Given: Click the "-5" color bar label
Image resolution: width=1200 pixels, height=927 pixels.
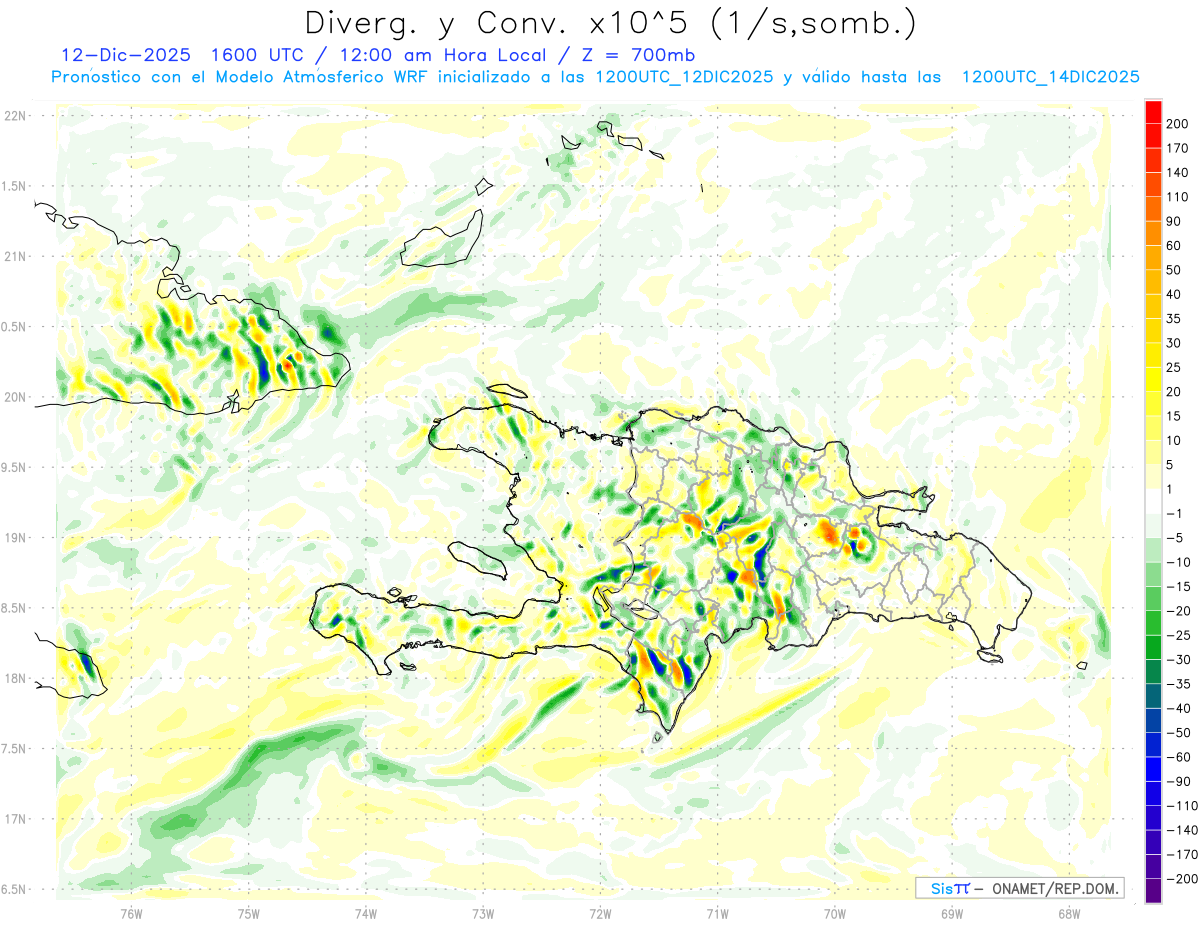Looking at the screenshot, I should coord(1177,538).
